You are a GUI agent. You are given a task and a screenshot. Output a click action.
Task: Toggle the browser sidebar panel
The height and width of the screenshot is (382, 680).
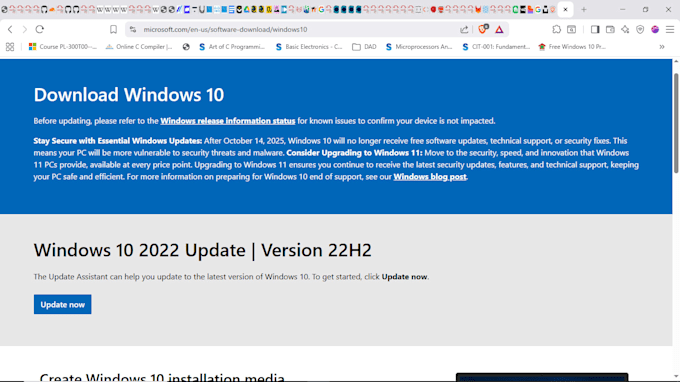595,29
